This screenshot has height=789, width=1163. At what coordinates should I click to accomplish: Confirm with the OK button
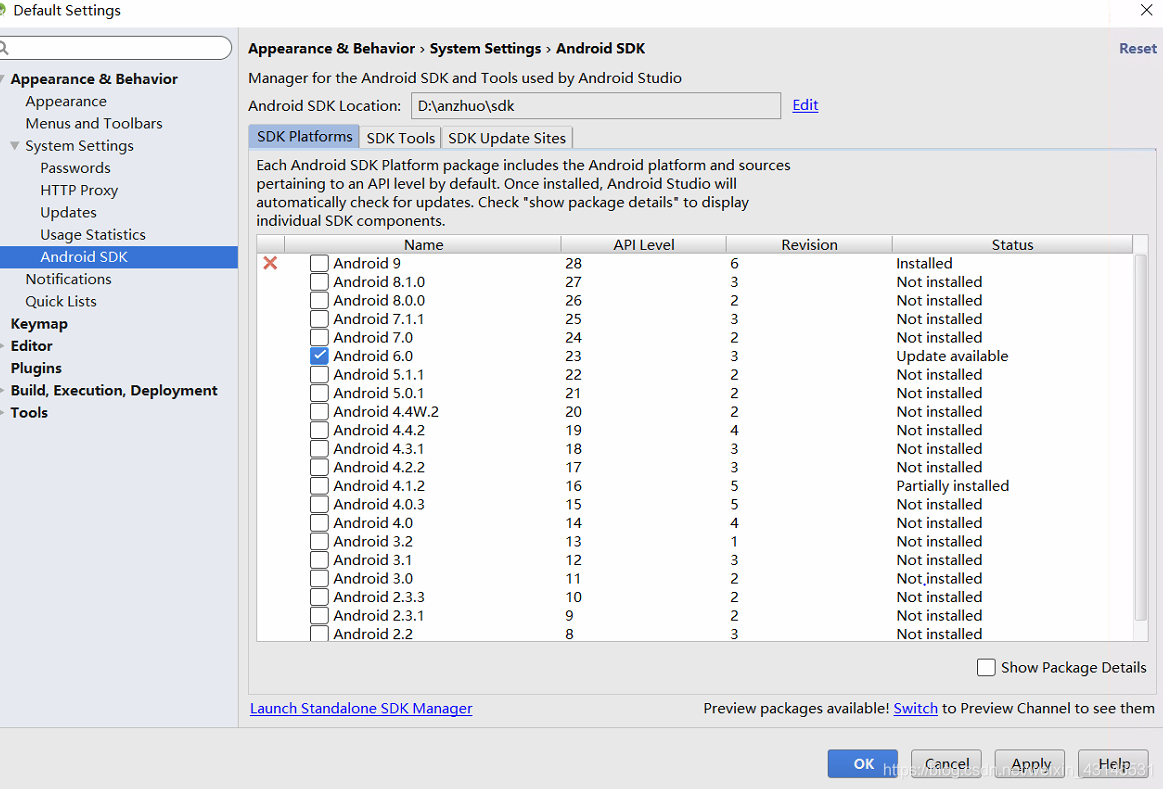point(863,764)
